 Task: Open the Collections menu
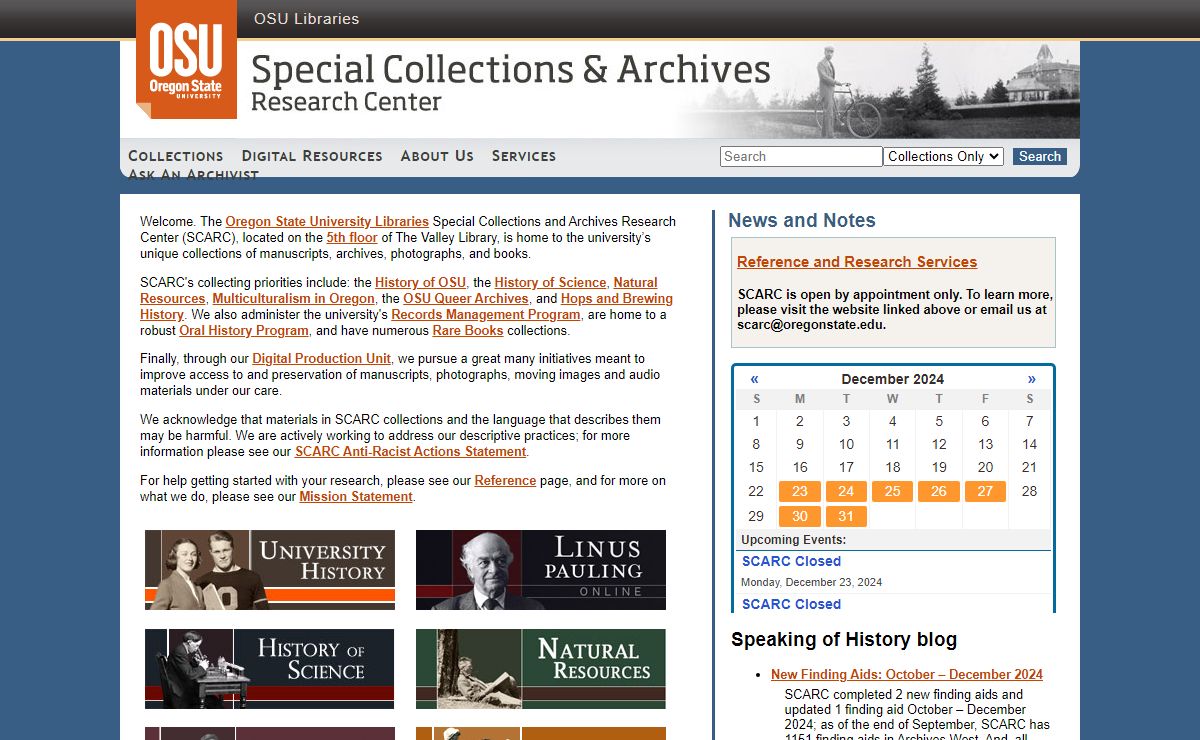click(x=176, y=156)
